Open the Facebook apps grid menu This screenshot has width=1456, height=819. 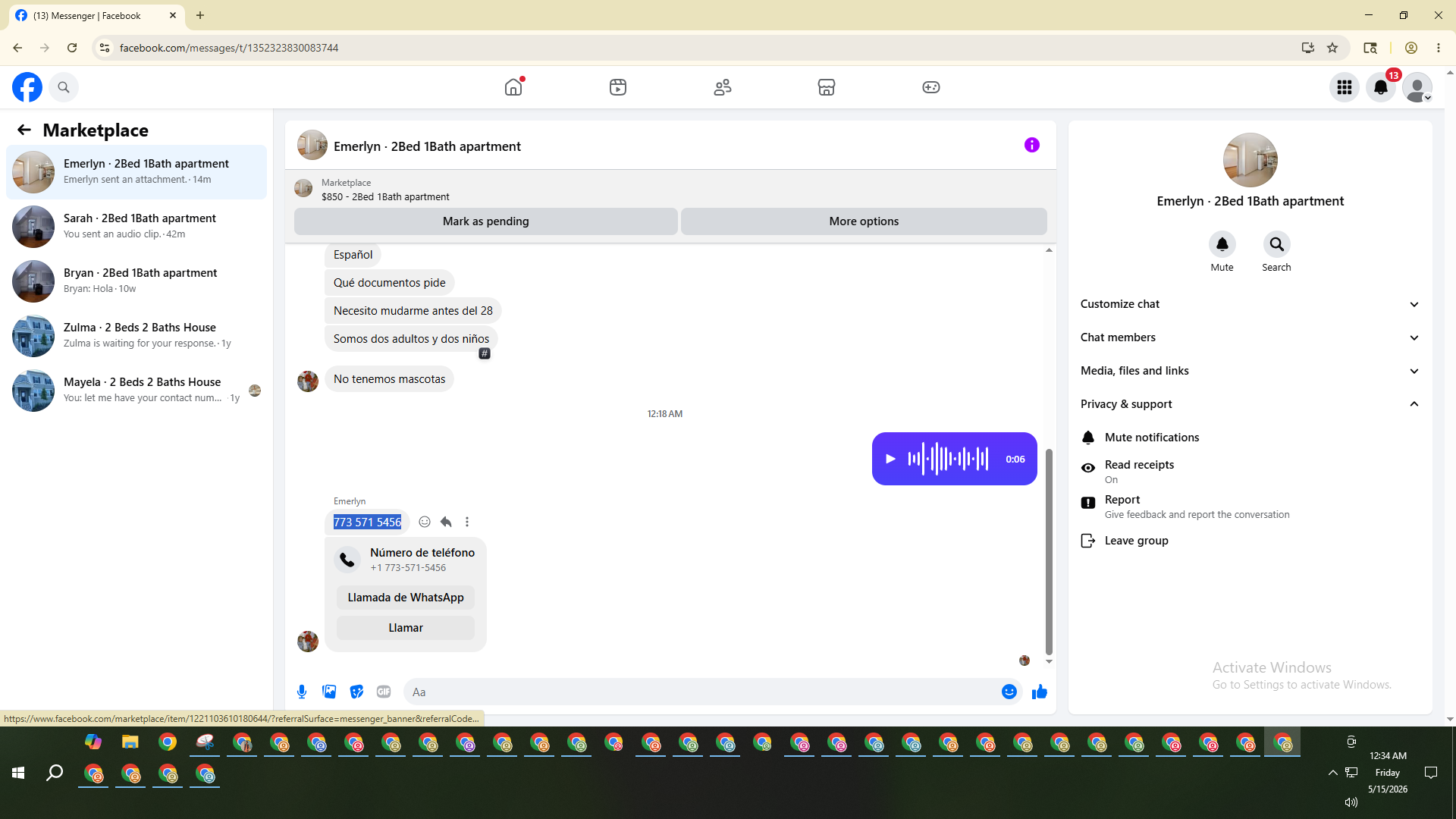tap(1345, 87)
